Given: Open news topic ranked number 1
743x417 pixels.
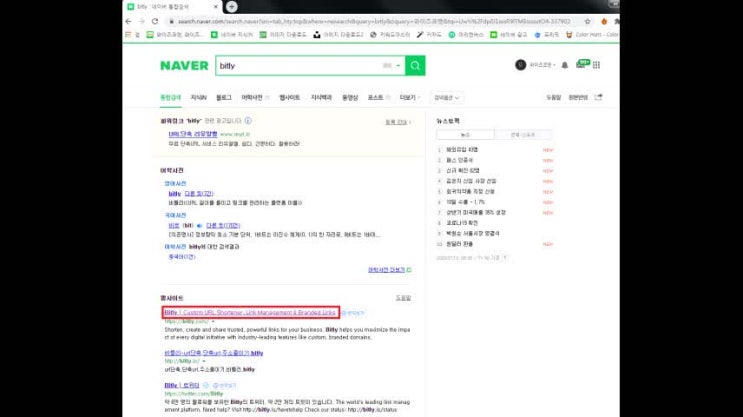Looking at the screenshot, I should 462,150.
